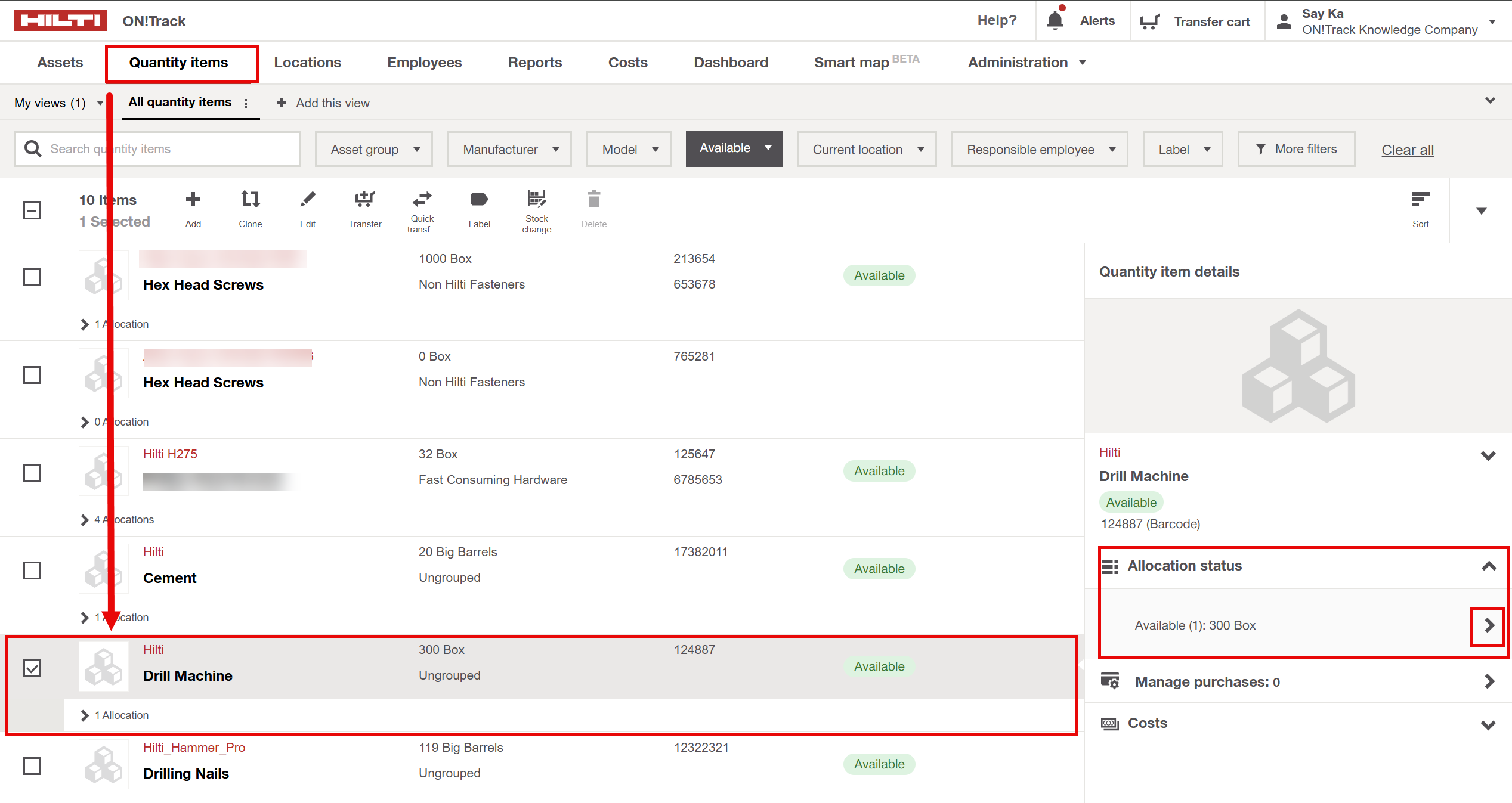1512x803 pixels.
Task: Click the Clear all filters link
Action: (x=1408, y=150)
